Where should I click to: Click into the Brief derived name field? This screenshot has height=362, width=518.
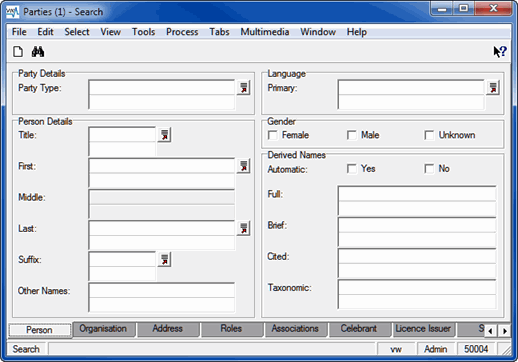click(x=417, y=232)
